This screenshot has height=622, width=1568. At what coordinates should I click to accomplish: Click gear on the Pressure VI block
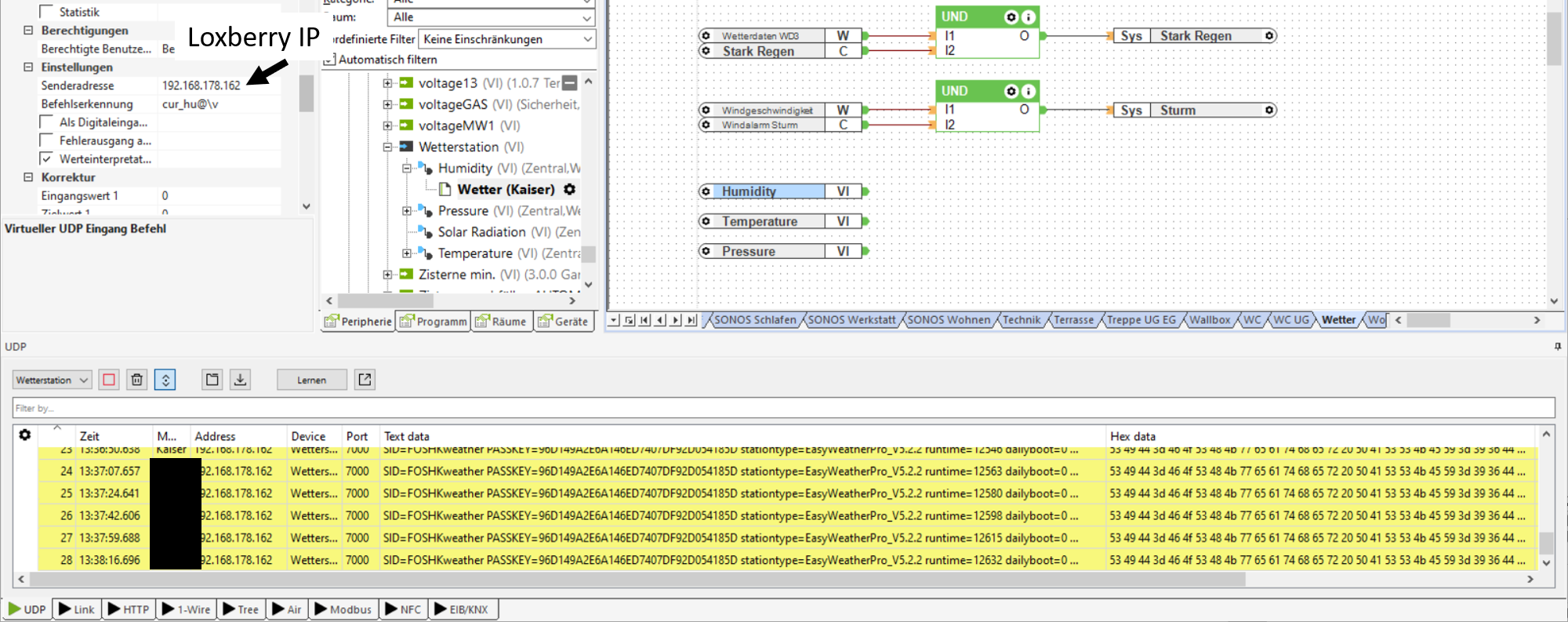(706, 251)
